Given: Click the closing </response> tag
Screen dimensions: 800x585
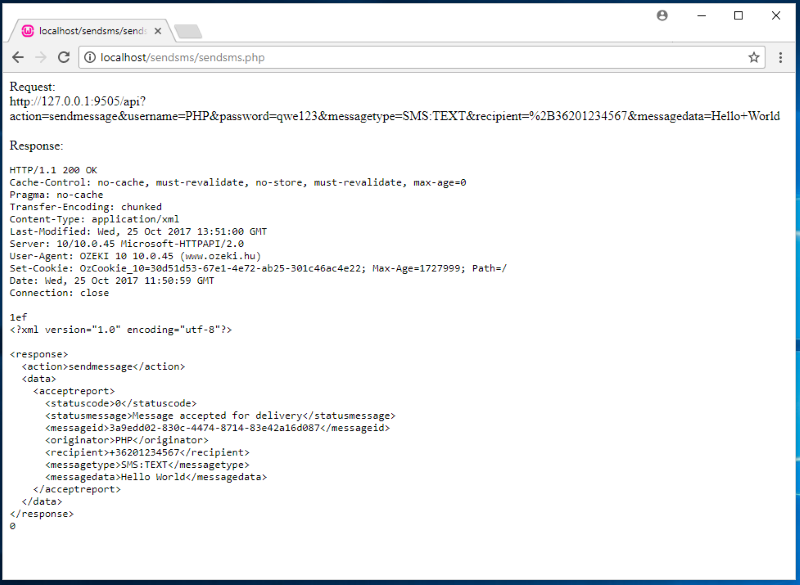Looking at the screenshot, I should click(41, 514).
